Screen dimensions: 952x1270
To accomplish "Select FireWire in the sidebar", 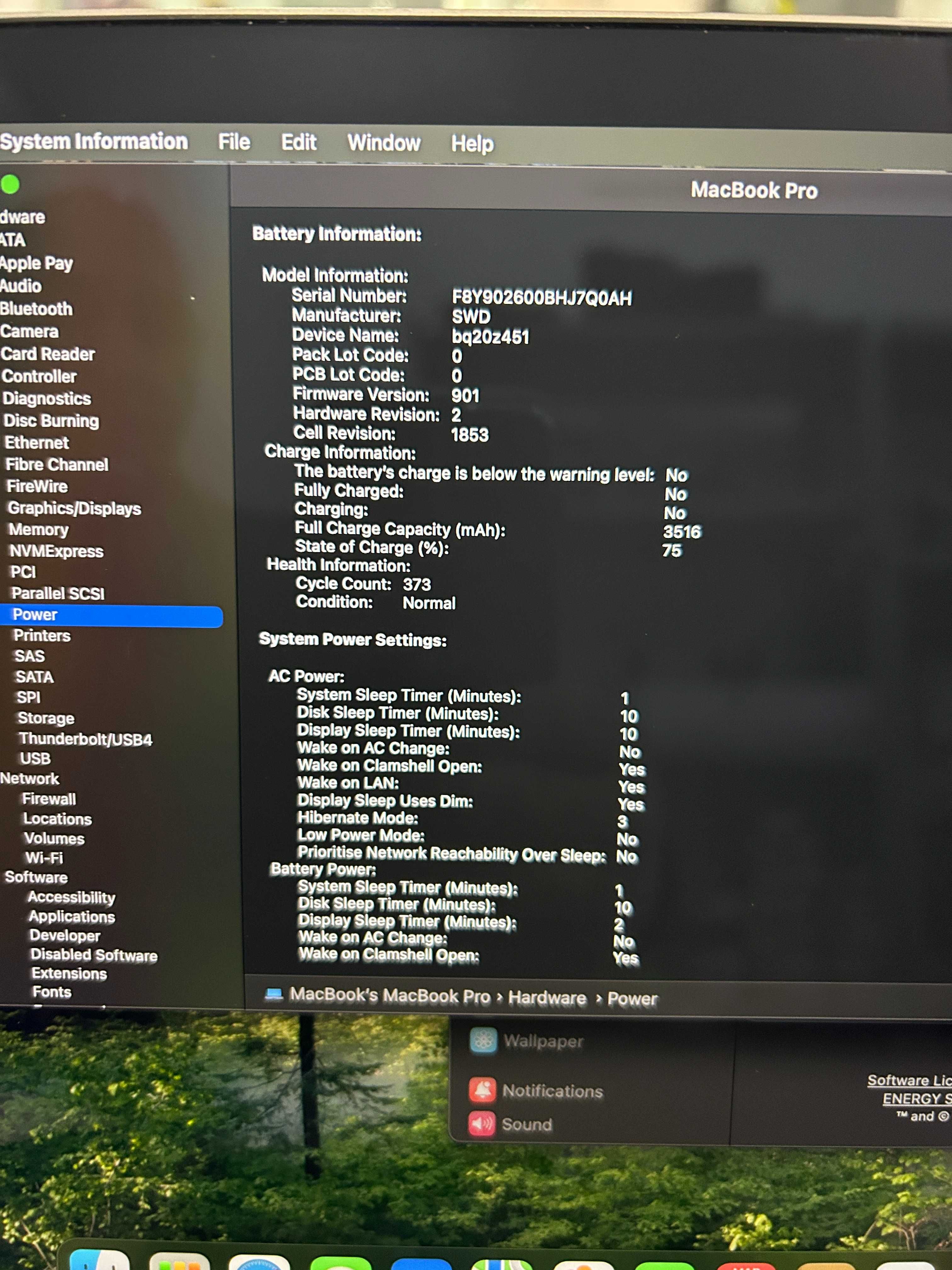I will click(x=37, y=486).
